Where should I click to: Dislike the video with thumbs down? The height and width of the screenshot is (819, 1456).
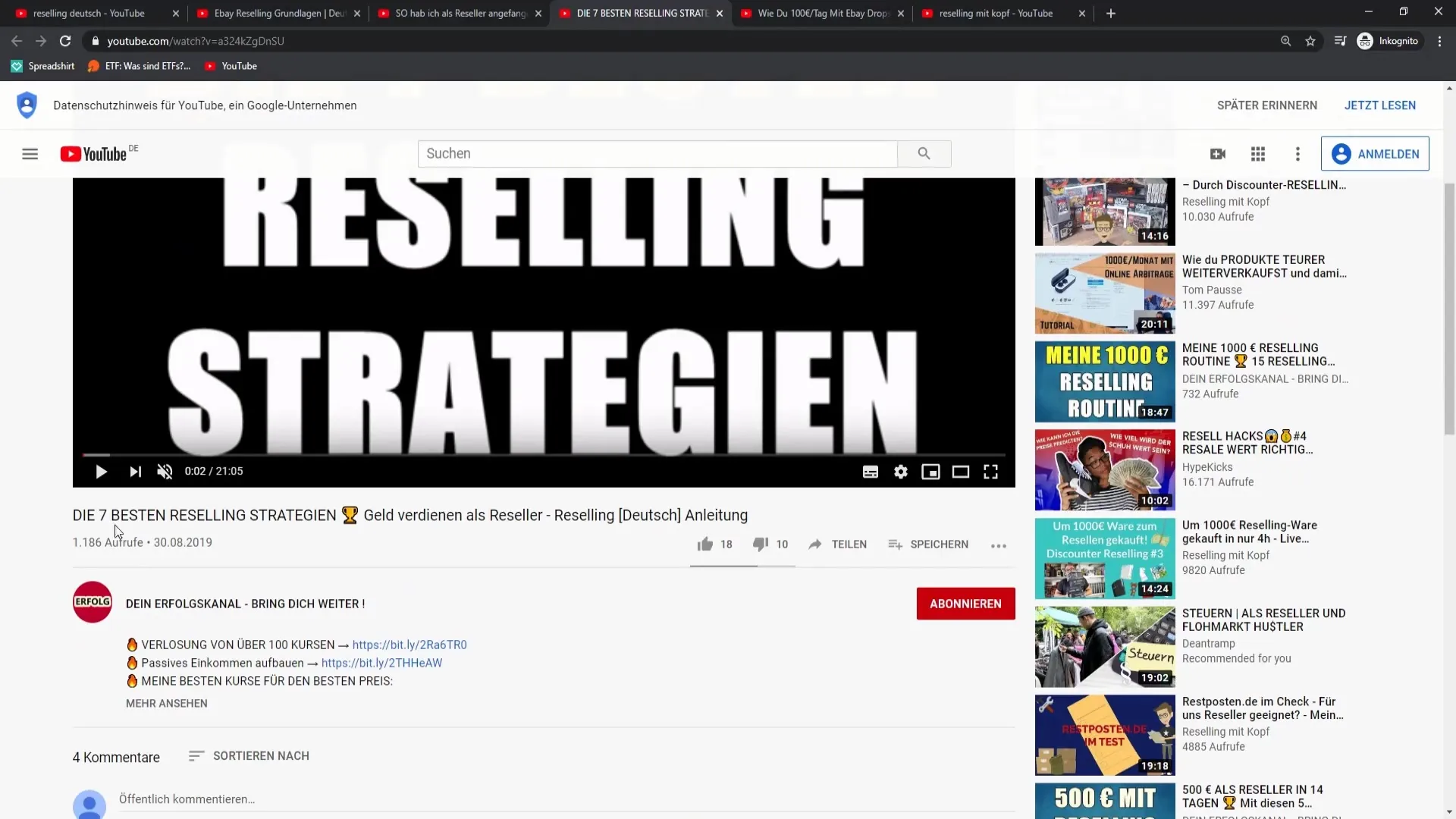point(761,544)
